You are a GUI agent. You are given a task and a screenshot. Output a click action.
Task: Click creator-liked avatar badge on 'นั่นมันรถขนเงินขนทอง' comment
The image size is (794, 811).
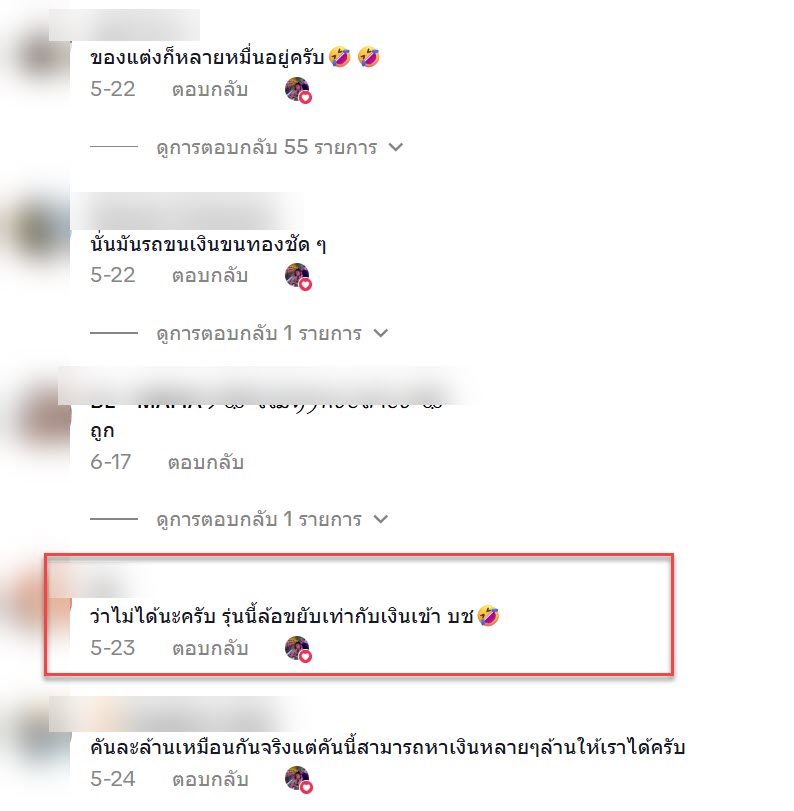[298, 277]
